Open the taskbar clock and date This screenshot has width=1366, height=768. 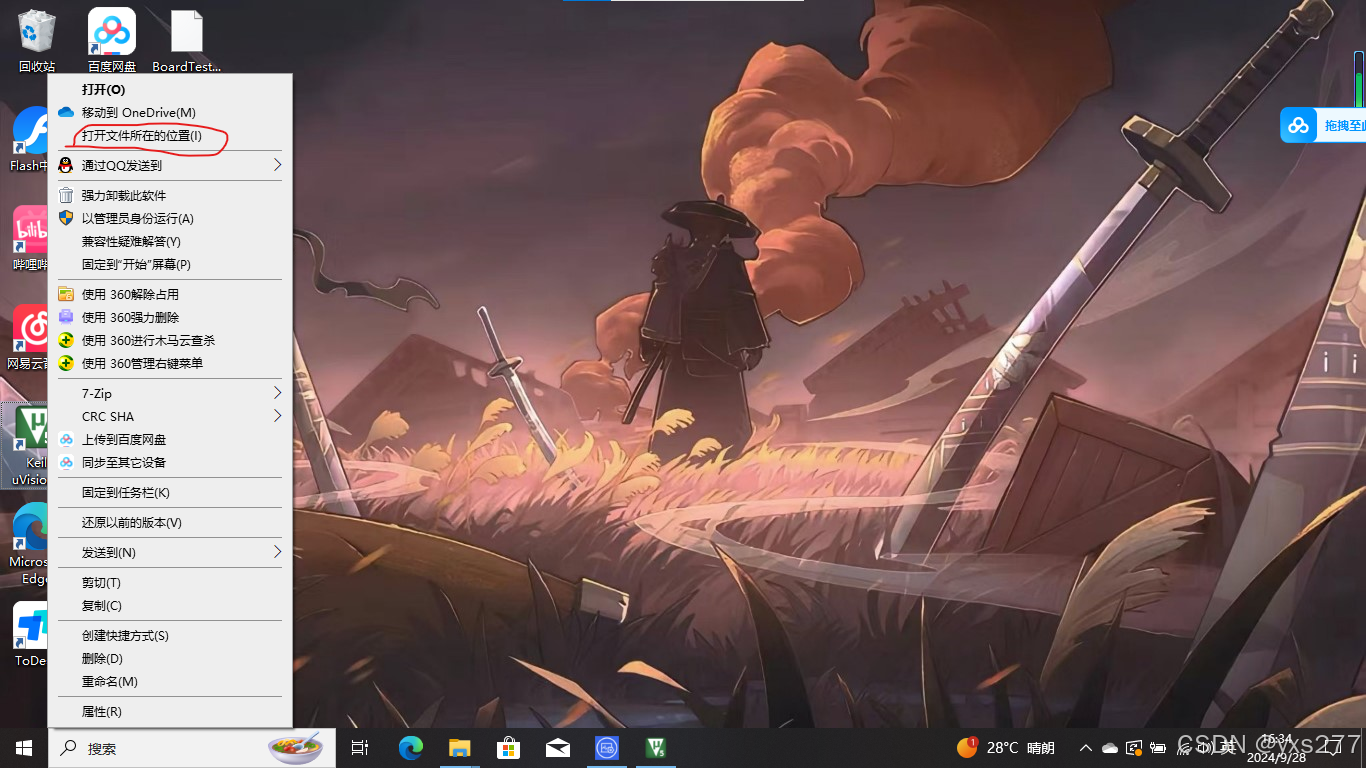pyautogui.click(x=1275, y=748)
